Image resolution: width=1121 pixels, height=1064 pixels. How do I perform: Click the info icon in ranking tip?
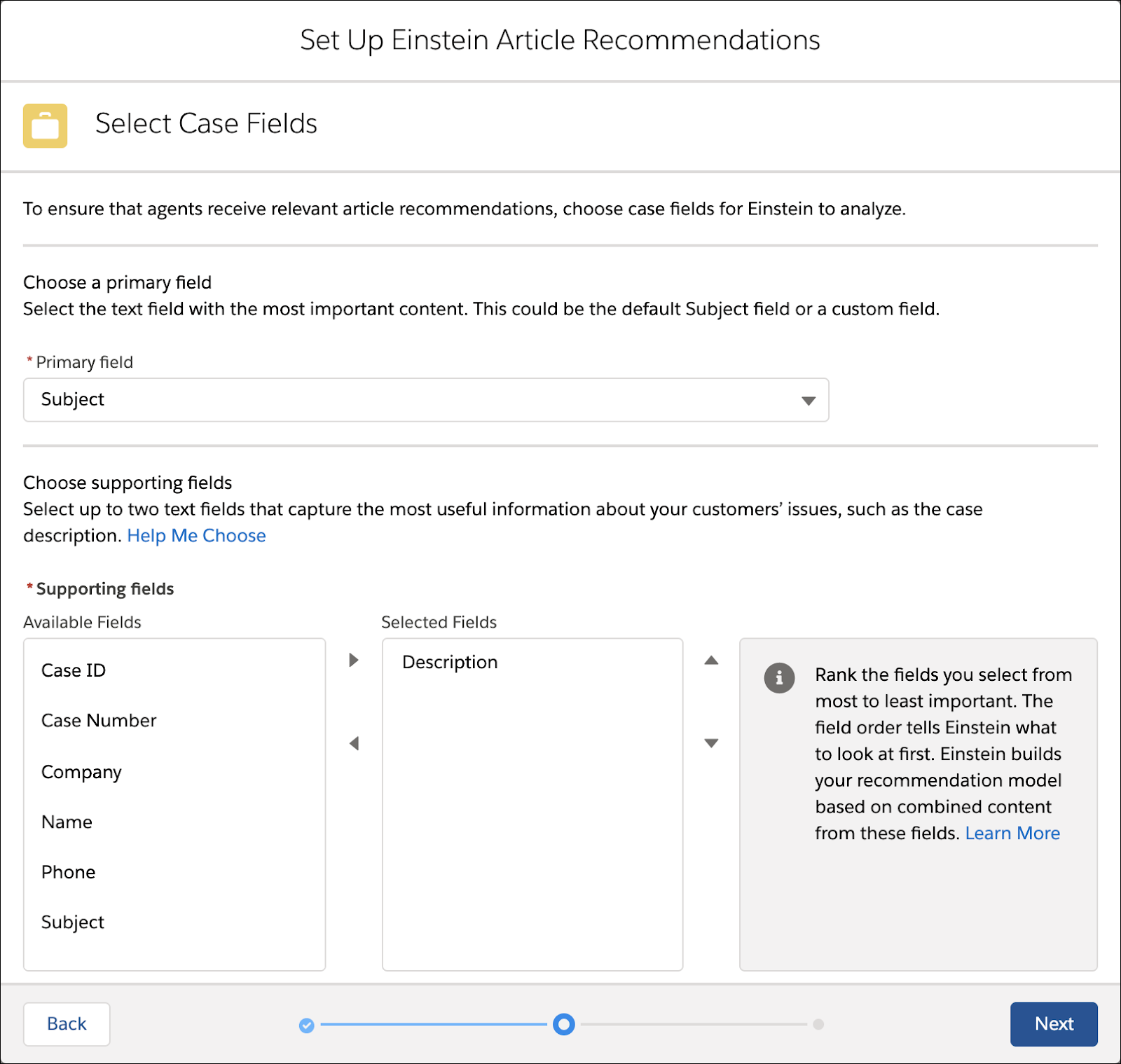pyautogui.click(x=779, y=678)
